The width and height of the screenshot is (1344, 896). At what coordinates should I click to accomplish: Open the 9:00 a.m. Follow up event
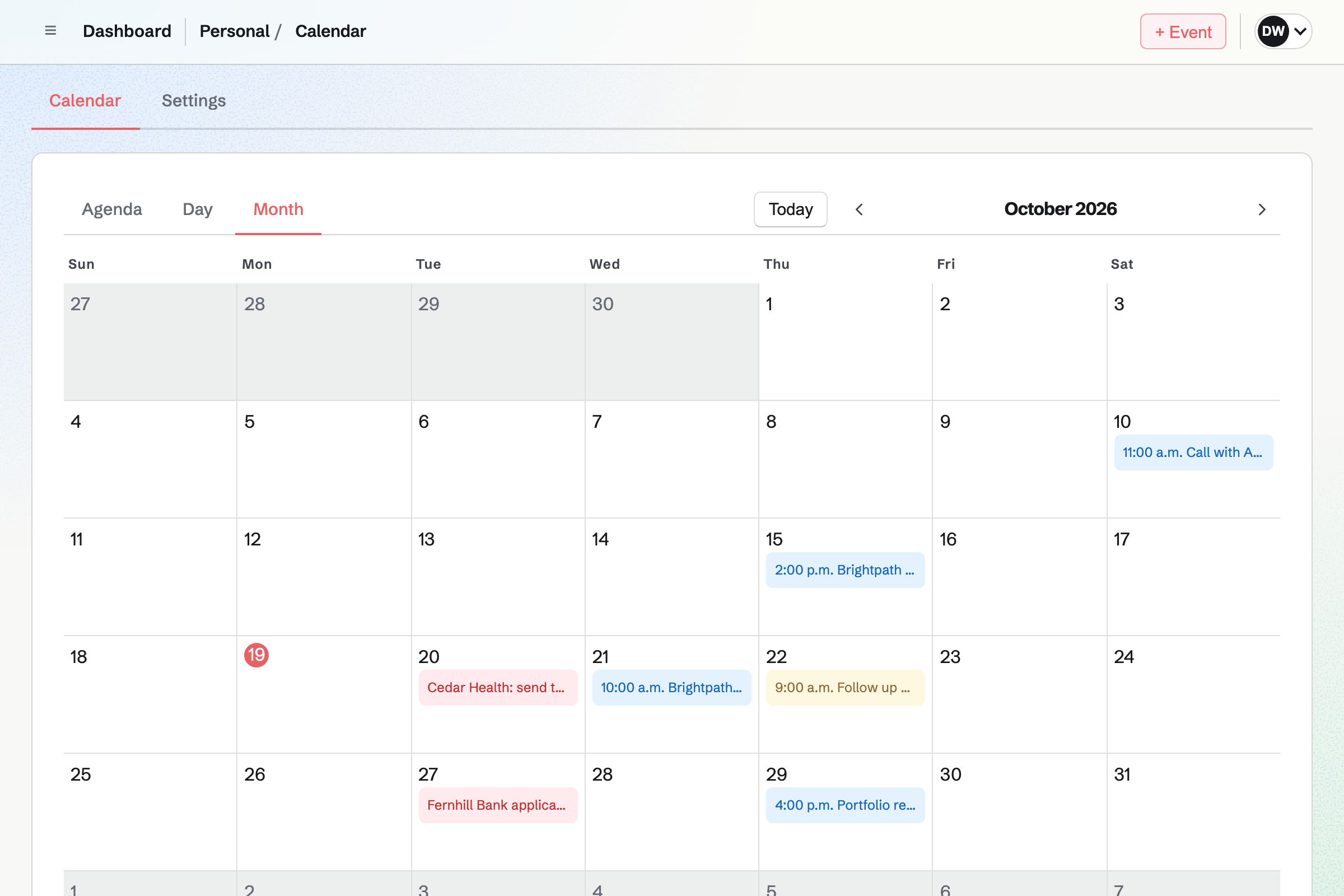click(x=845, y=688)
